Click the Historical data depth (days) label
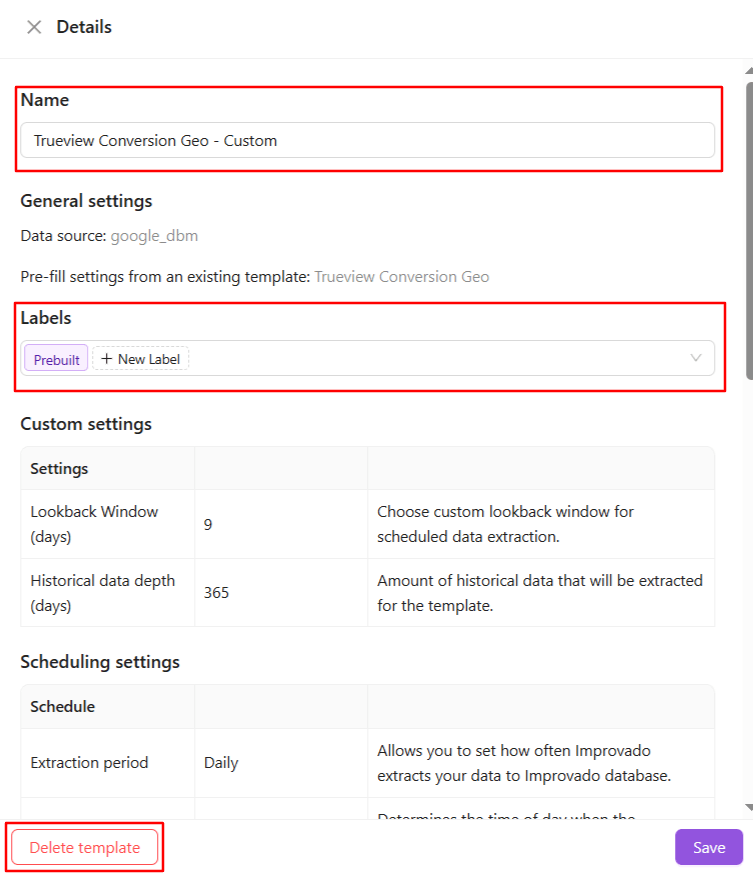Screen dimensions: 753x874 (x=103, y=593)
